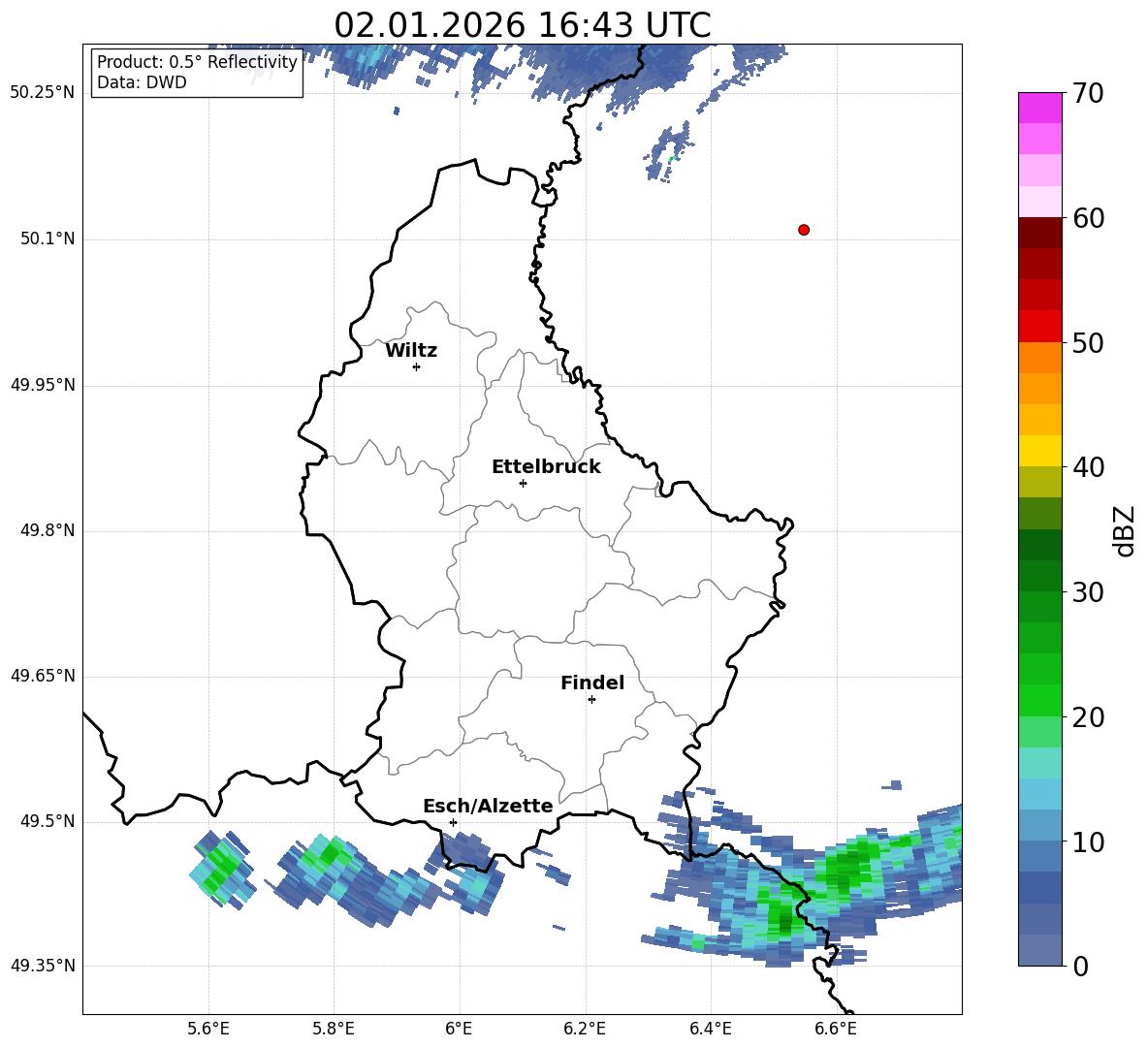Click the 6.2°E longitude label
This screenshot has width=1148, height=1048.
tap(585, 1029)
